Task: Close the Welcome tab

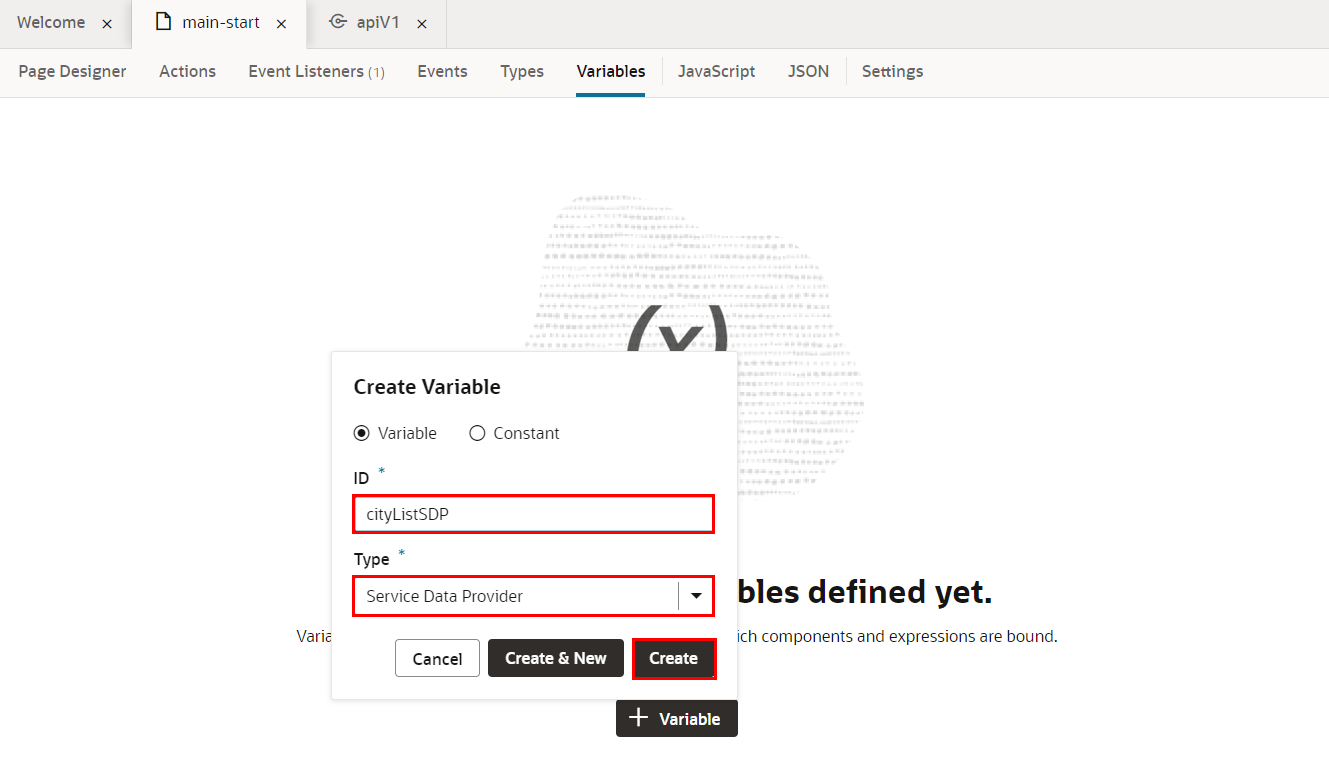Action: click(x=107, y=24)
